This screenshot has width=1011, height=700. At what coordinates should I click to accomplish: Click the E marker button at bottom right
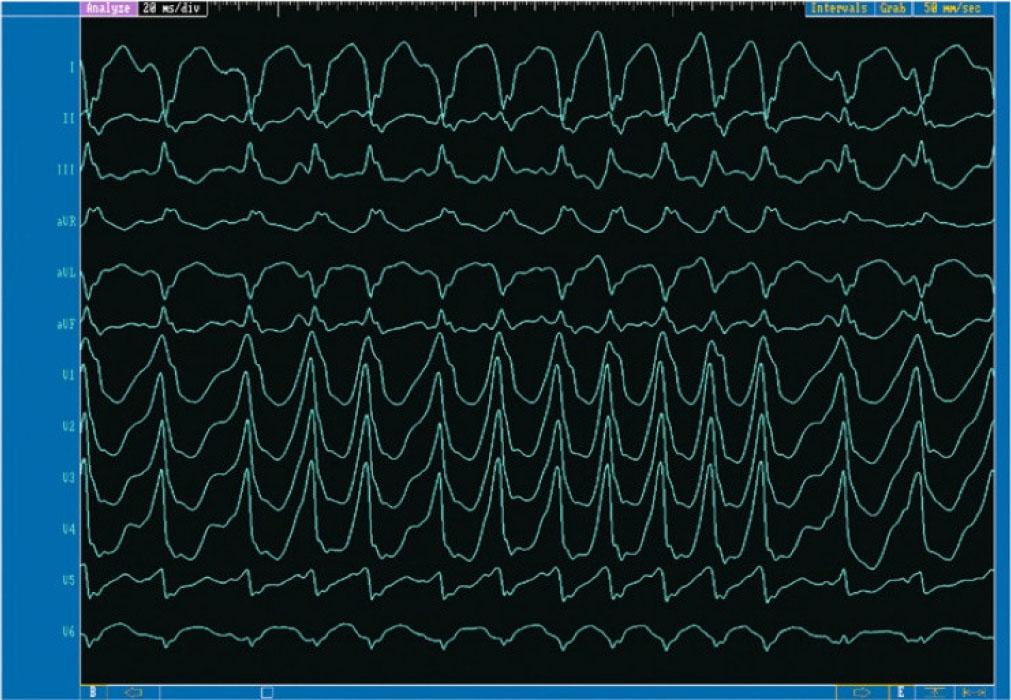coord(900,691)
